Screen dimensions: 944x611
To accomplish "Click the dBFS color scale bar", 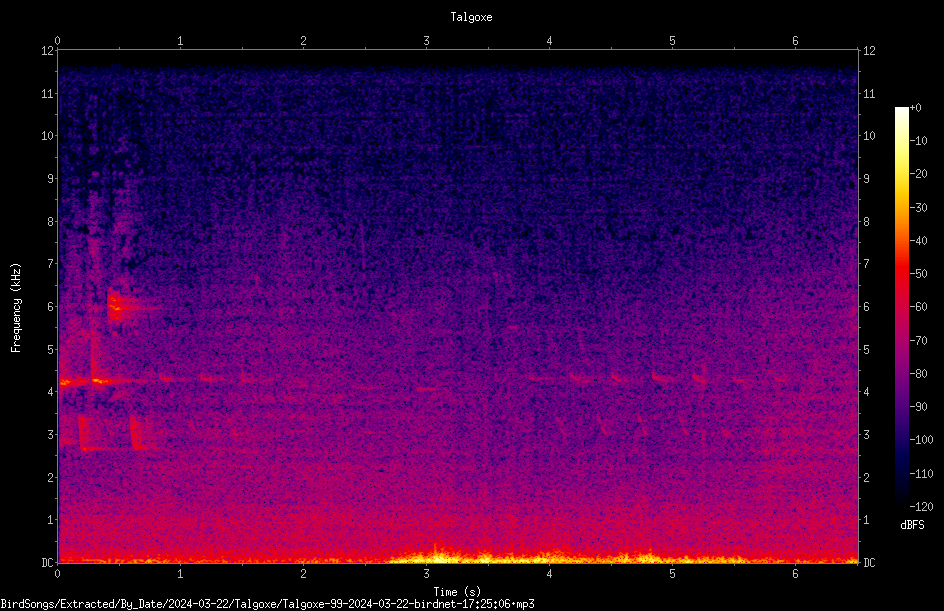I will [x=901, y=306].
